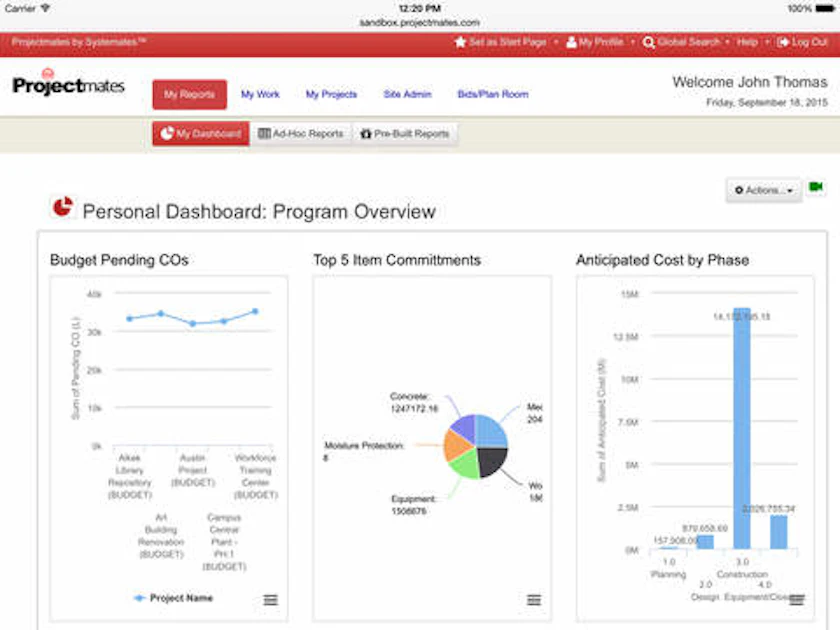Select the Site Admin tab
The width and height of the screenshot is (840, 630).
pos(407,94)
